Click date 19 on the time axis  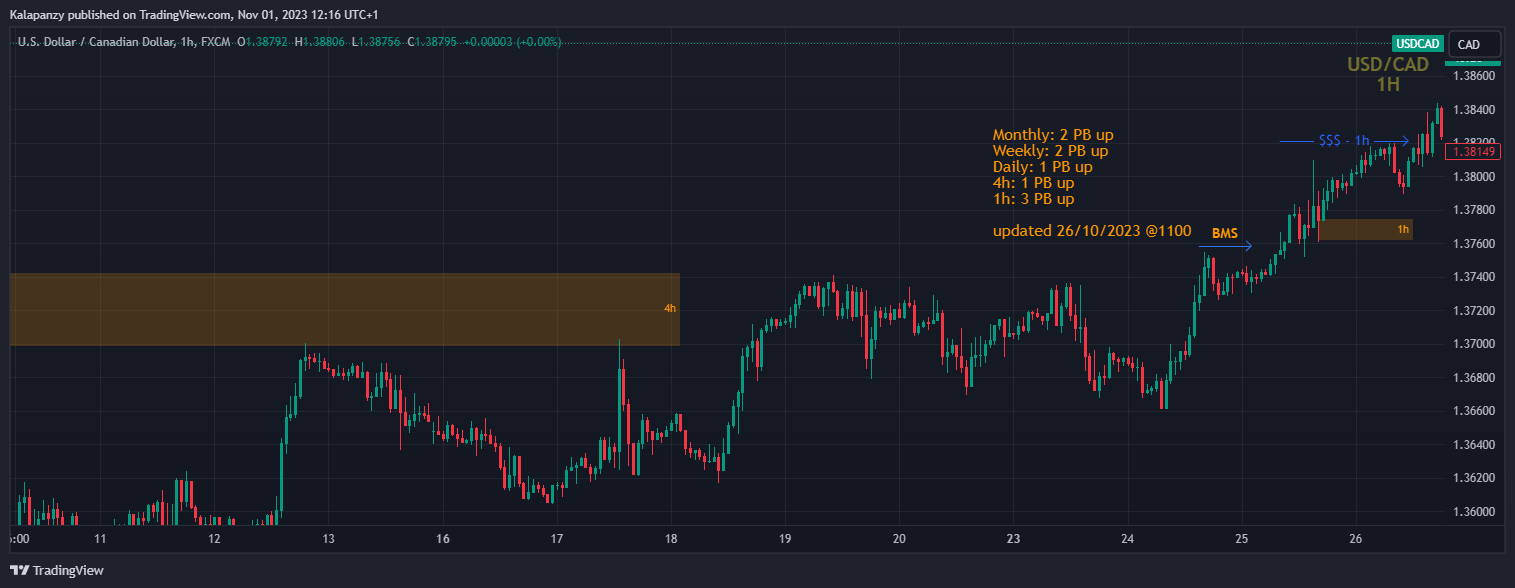click(x=785, y=539)
